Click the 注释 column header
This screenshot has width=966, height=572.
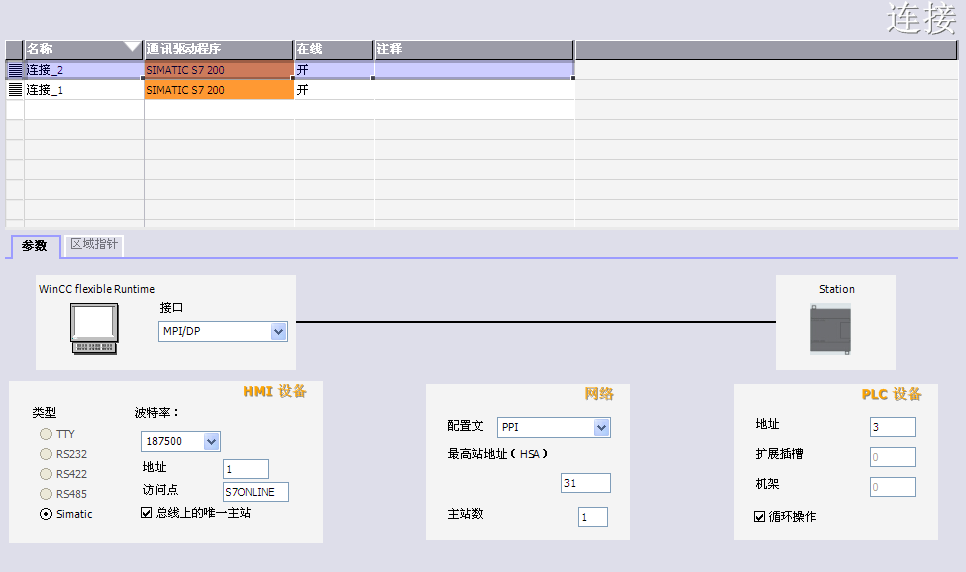pos(474,49)
